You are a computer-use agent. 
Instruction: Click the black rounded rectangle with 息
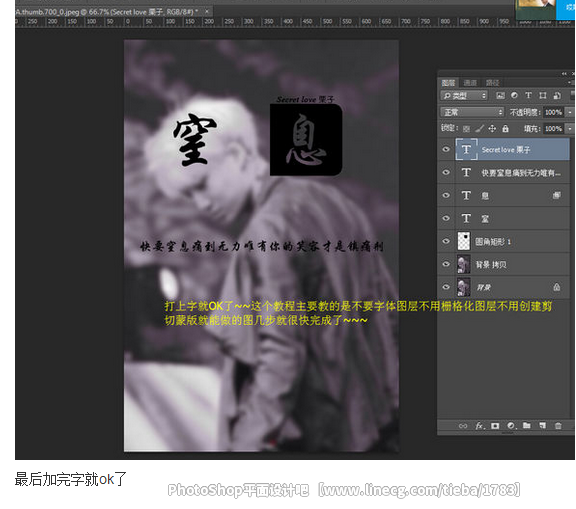pyautogui.click(x=306, y=140)
